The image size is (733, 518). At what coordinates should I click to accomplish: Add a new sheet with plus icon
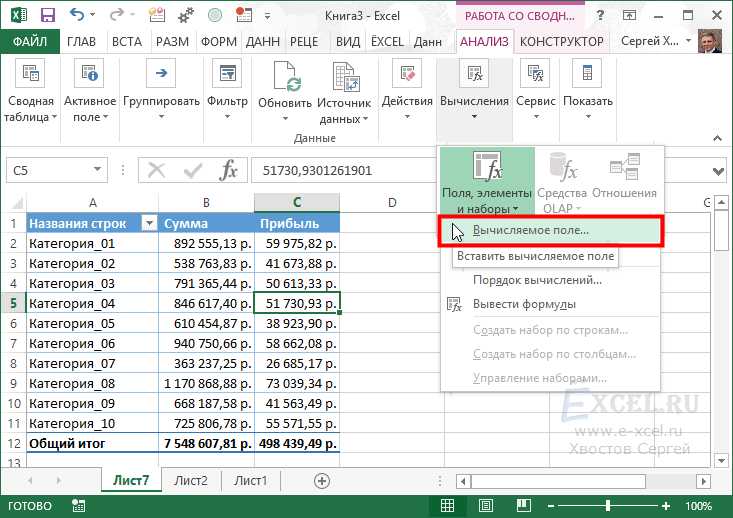(321, 480)
